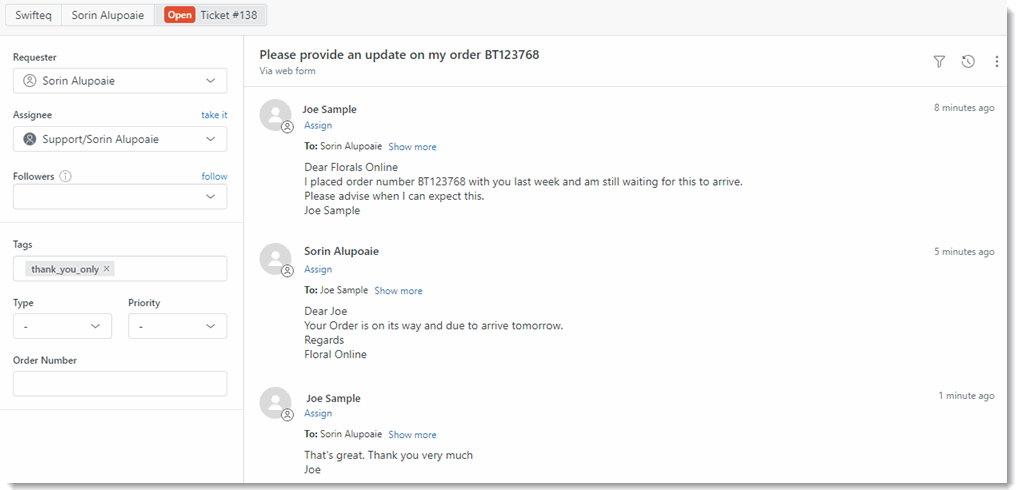Show more recipients on first message
Viewport: 1016px width, 490px height.
(x=412, y=147)
